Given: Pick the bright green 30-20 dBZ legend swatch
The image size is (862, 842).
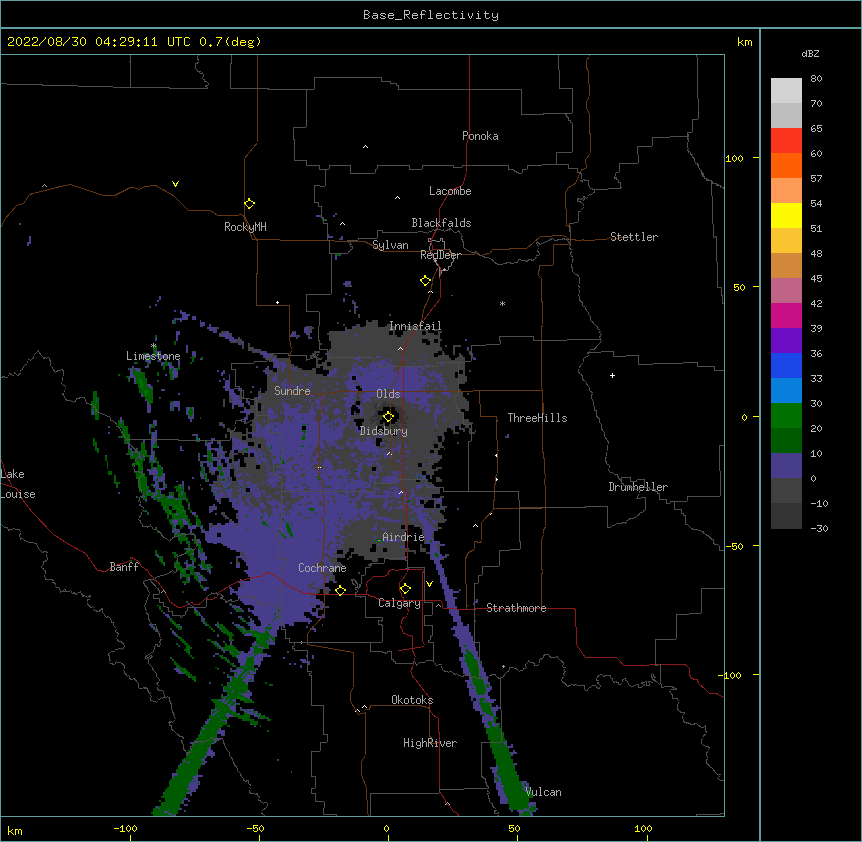Looking at the screenshot, I should click(786, 416).
